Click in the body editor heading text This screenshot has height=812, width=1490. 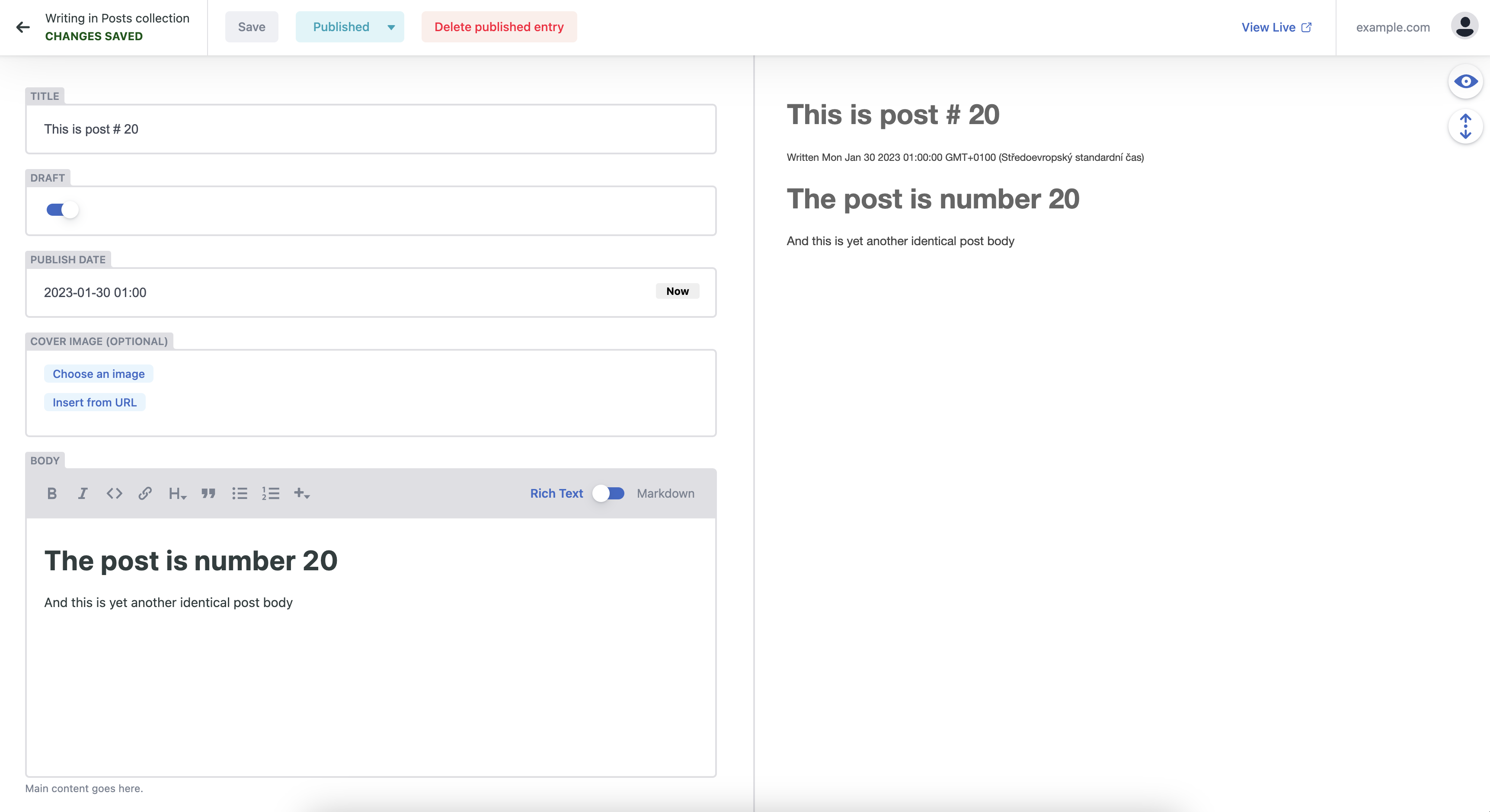click(x=191, y=560)
